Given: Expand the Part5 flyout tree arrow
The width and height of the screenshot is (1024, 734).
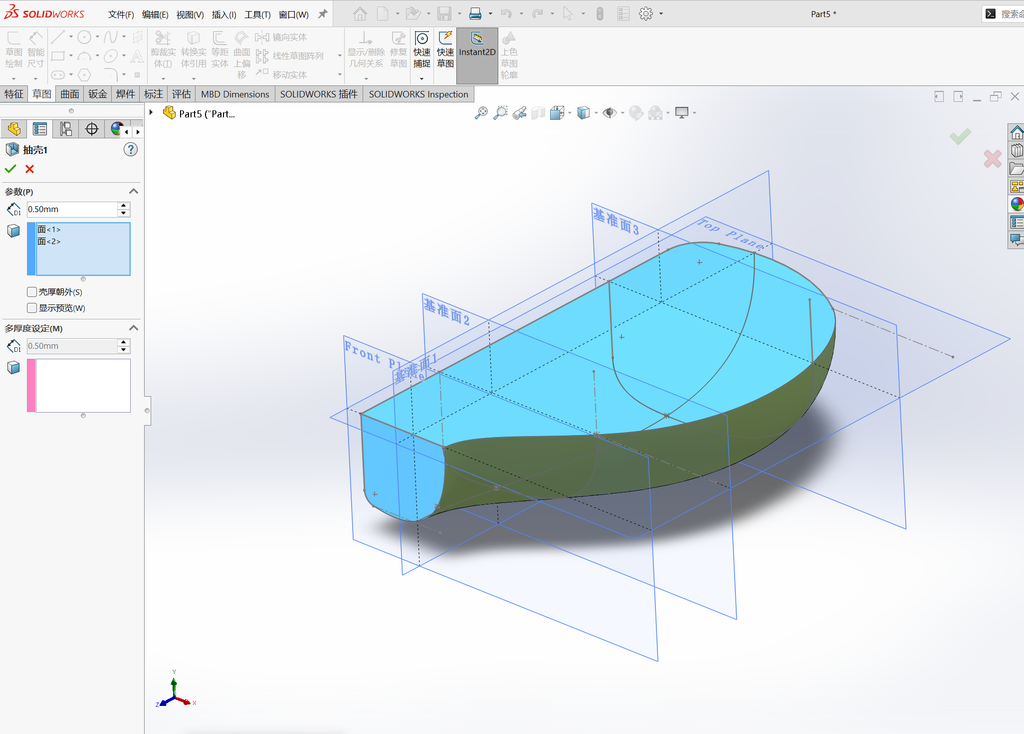Looking at the screenshot, I should [x=152, y=113].
